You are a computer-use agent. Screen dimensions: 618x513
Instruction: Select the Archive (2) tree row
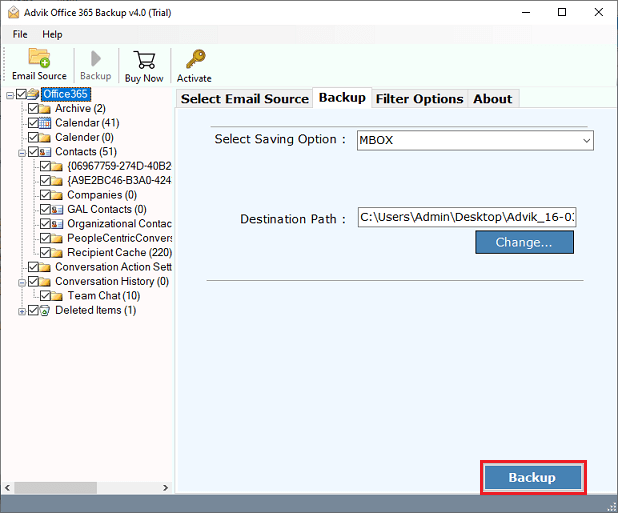tap(80, 108)
